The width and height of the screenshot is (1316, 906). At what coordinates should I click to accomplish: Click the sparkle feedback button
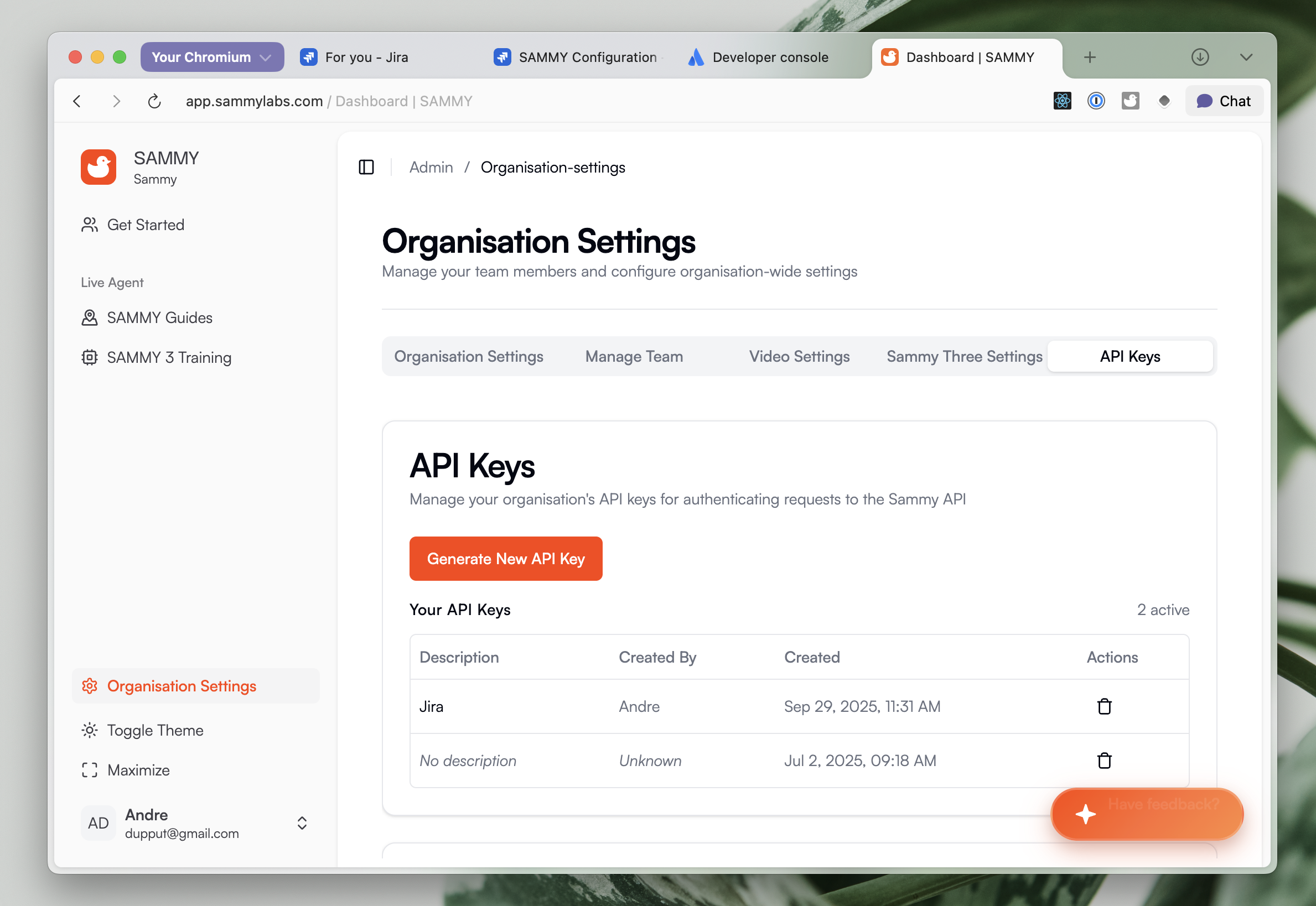coord(1085,814)
